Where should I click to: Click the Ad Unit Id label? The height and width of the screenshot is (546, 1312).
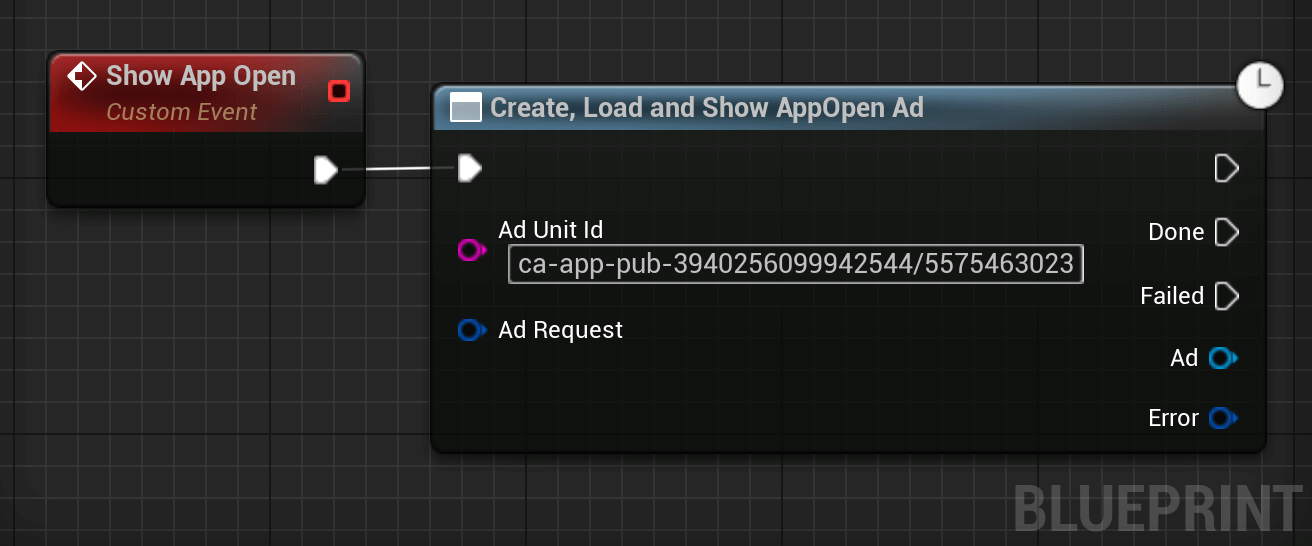551,230
